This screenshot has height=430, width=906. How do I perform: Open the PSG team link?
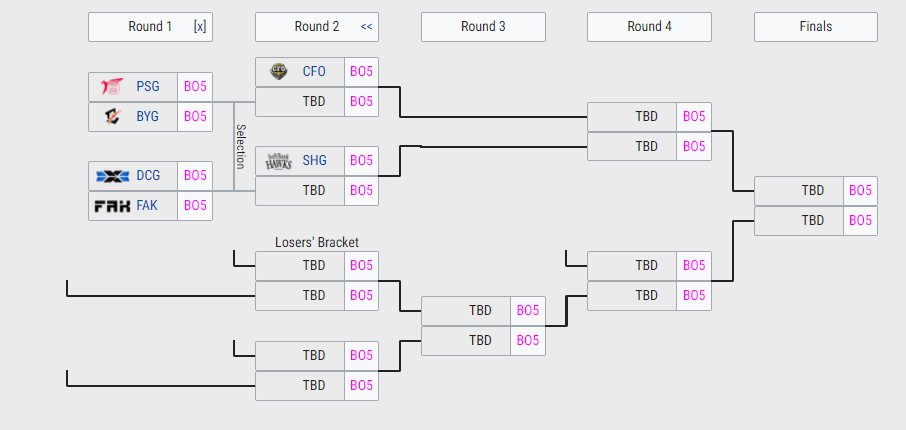[148, 87]
